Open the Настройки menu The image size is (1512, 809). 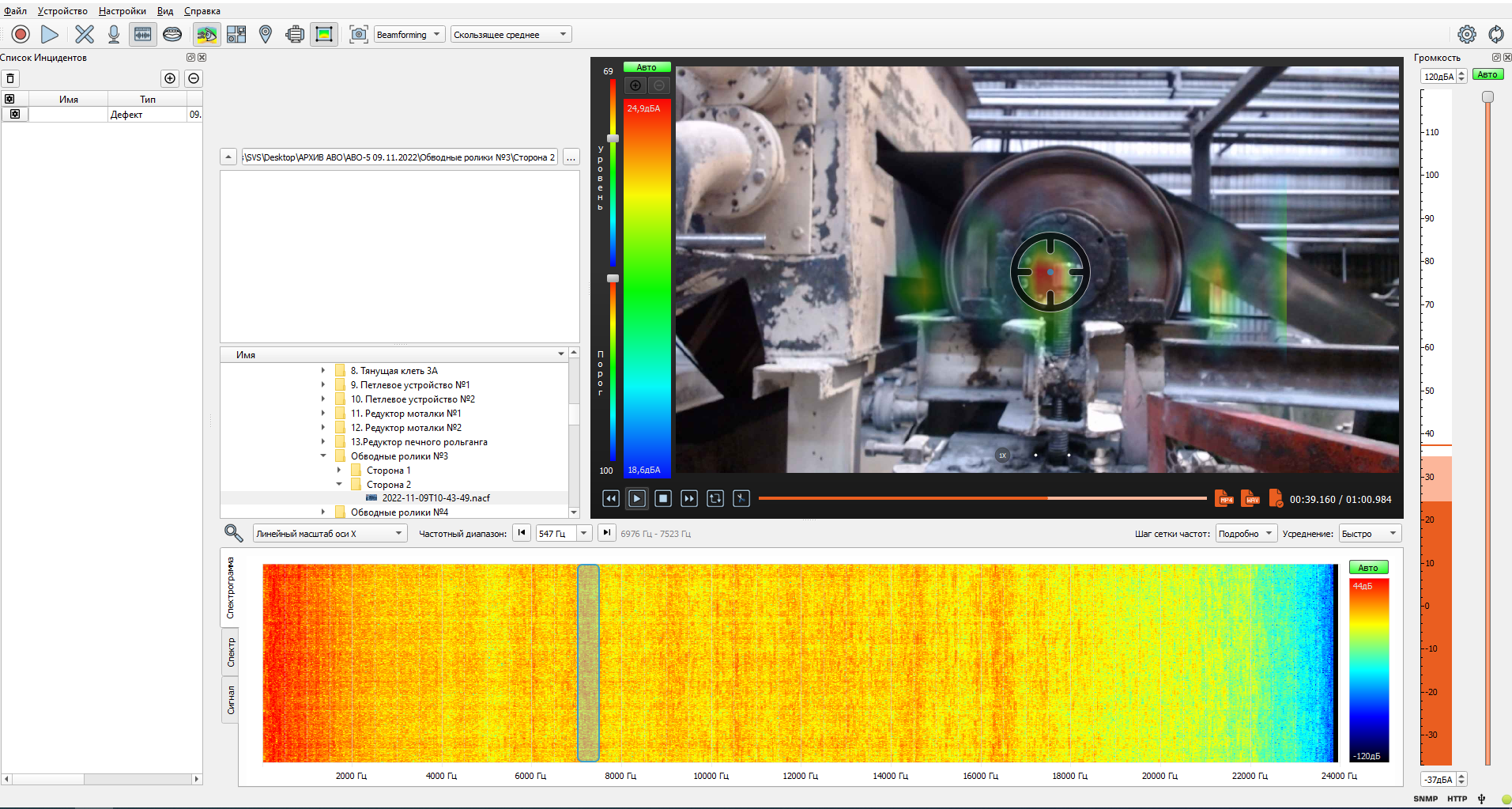coord(122,11)
